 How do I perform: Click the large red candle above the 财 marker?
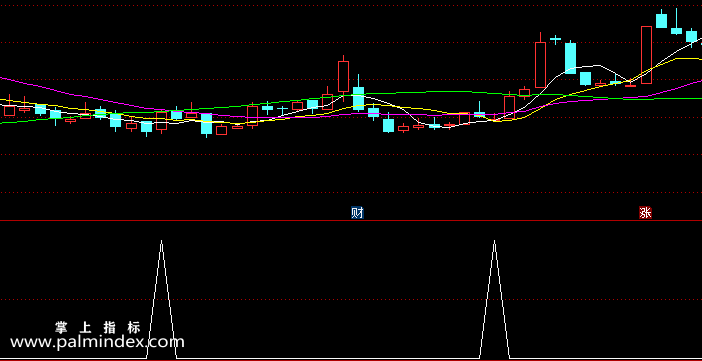343,76
